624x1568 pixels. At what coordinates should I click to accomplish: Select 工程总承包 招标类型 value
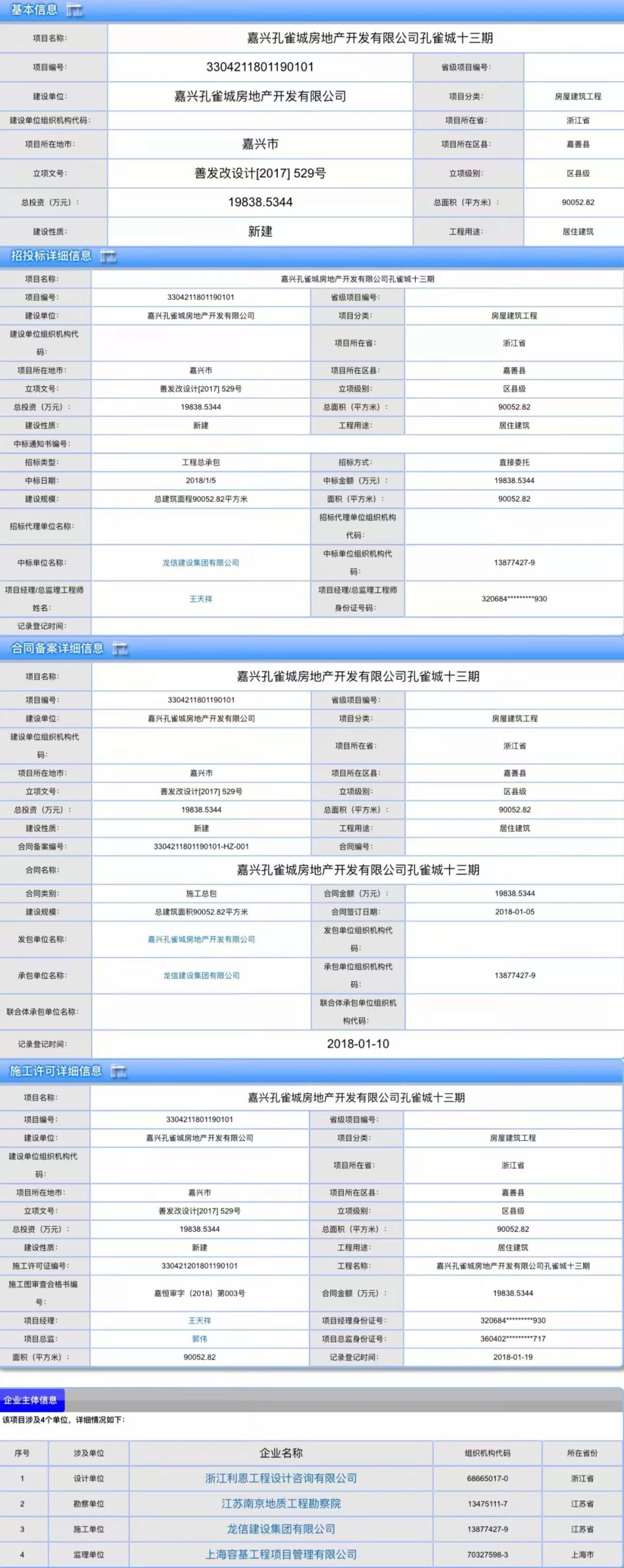coord(201,462)
